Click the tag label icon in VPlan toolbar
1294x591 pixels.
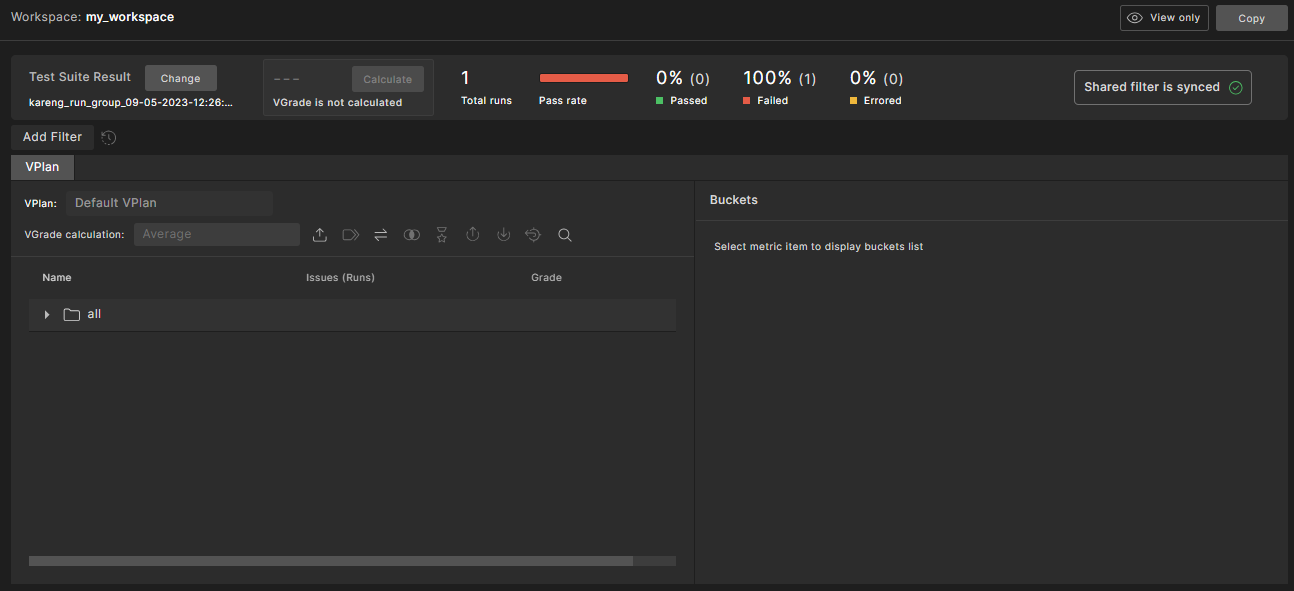(350, 234)
